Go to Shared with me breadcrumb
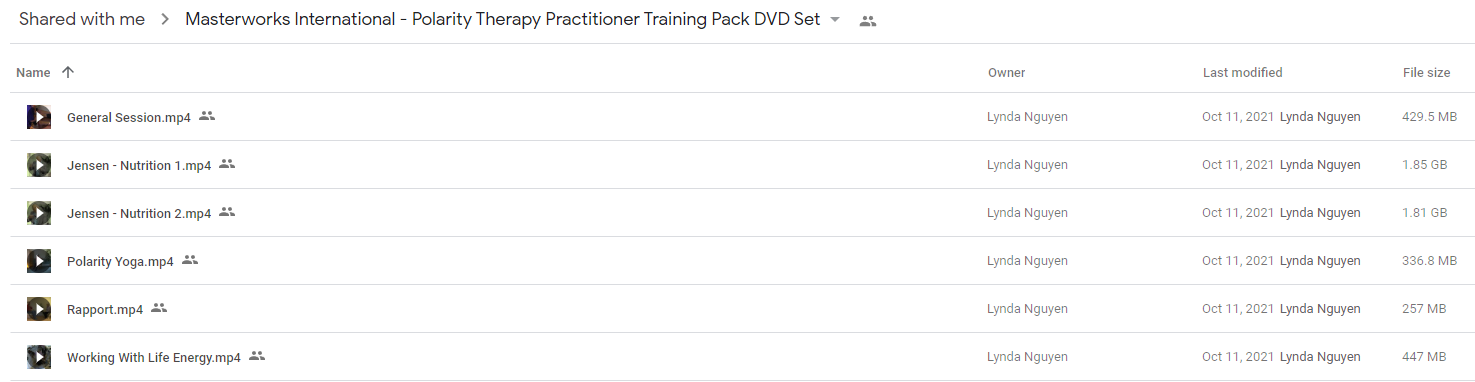 (x=82, y=20)
